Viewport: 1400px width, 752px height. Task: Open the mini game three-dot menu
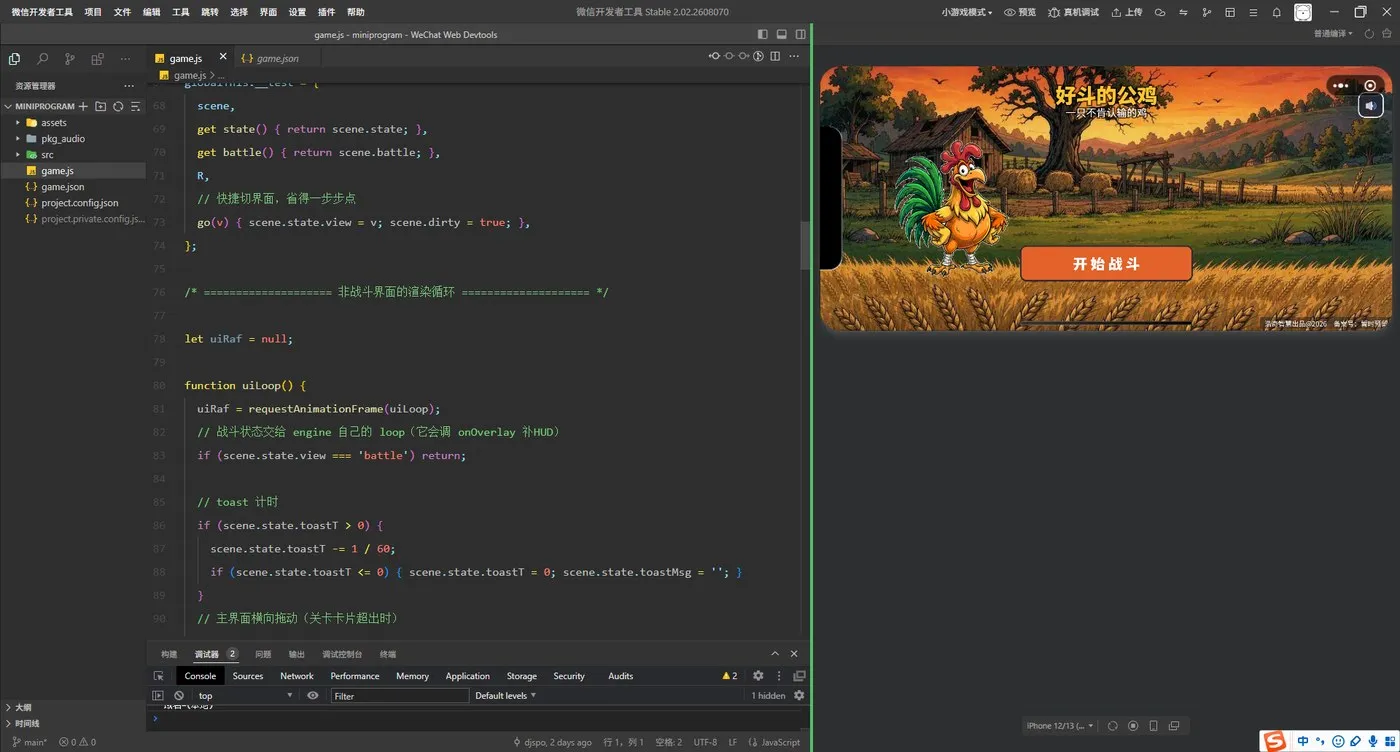click(1341, 86)
